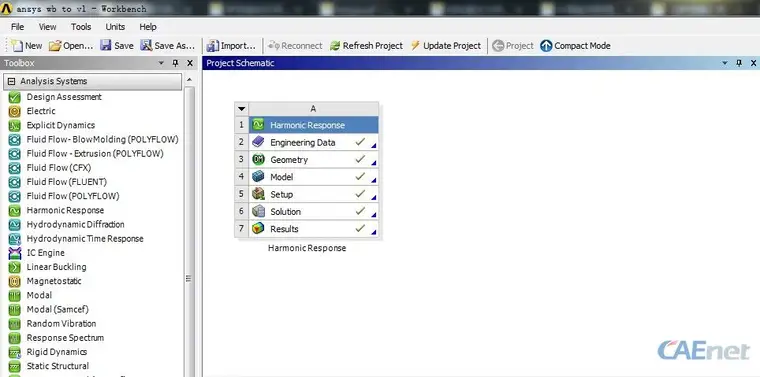The height and width of the screenshot is (377, 760).
Task: Click the Explicit Dynamics icon
Action: (x=15, y=125)
